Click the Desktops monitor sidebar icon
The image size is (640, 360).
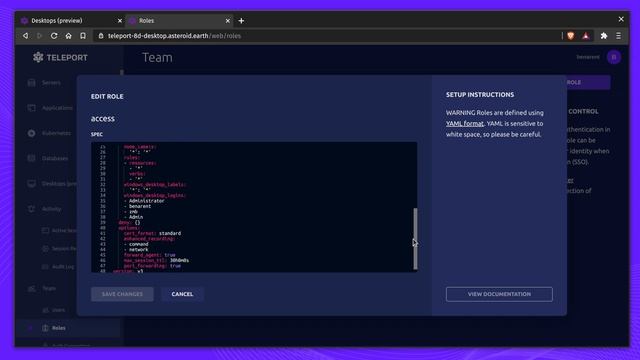31,184
